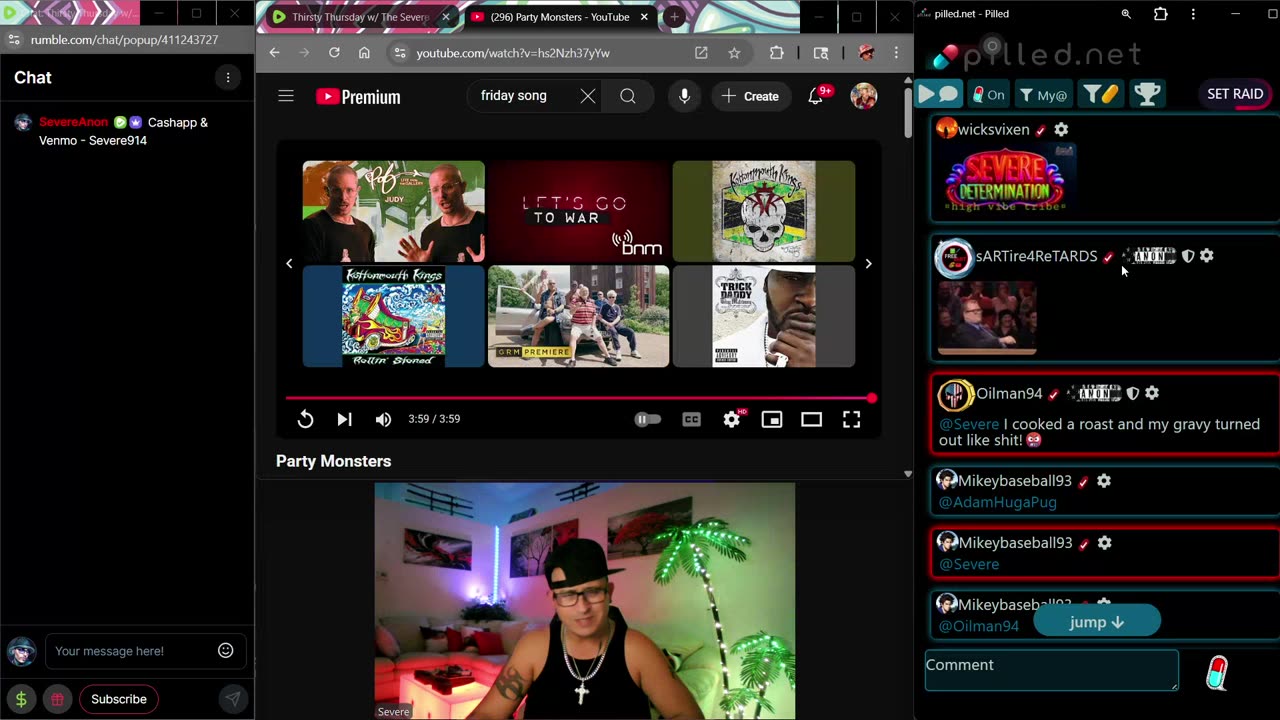The image size is (1280, 720).
Task: Switch to theater mode view
Action: tap(811, 419)
